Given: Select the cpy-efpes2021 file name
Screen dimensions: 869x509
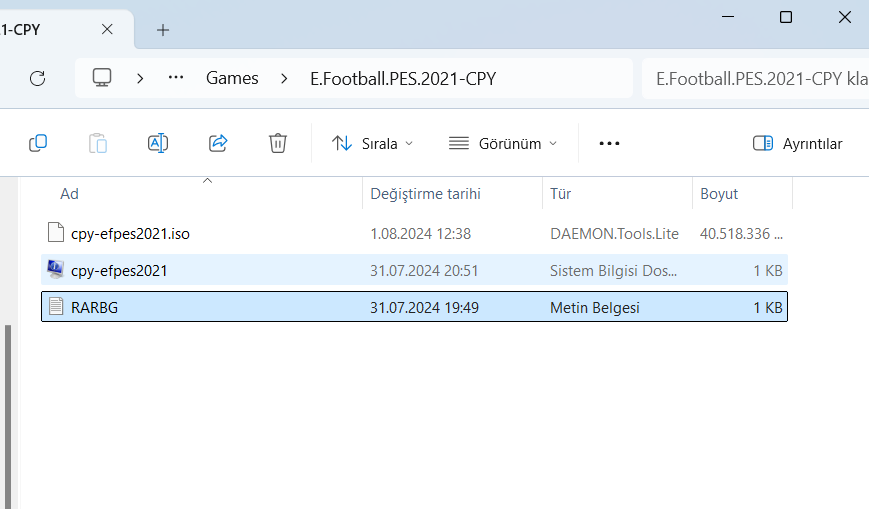Looking at the screenshot, I should click(x=119, y=271).
